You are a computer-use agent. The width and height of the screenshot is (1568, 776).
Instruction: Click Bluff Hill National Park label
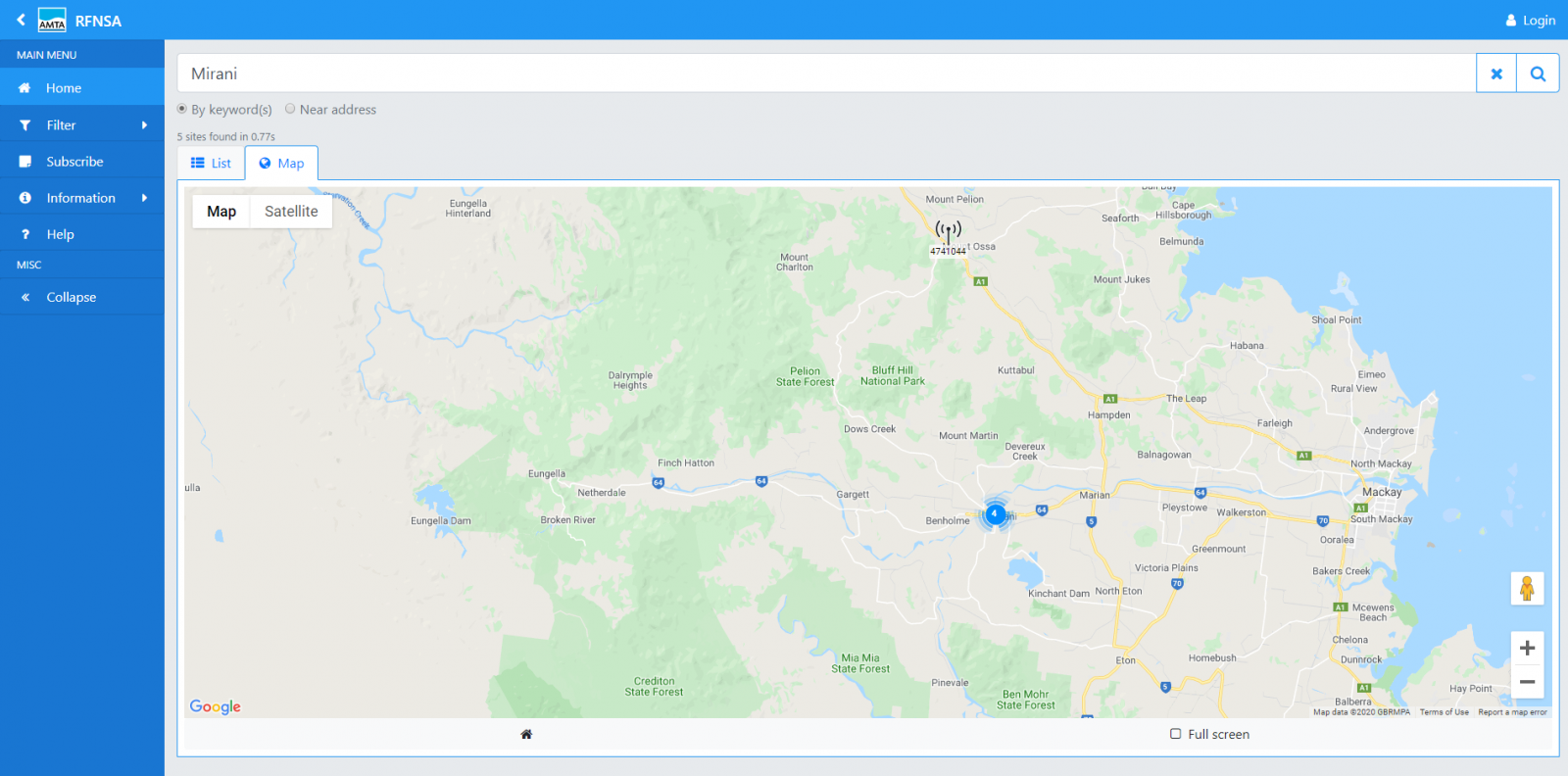(x=893, y=376)
